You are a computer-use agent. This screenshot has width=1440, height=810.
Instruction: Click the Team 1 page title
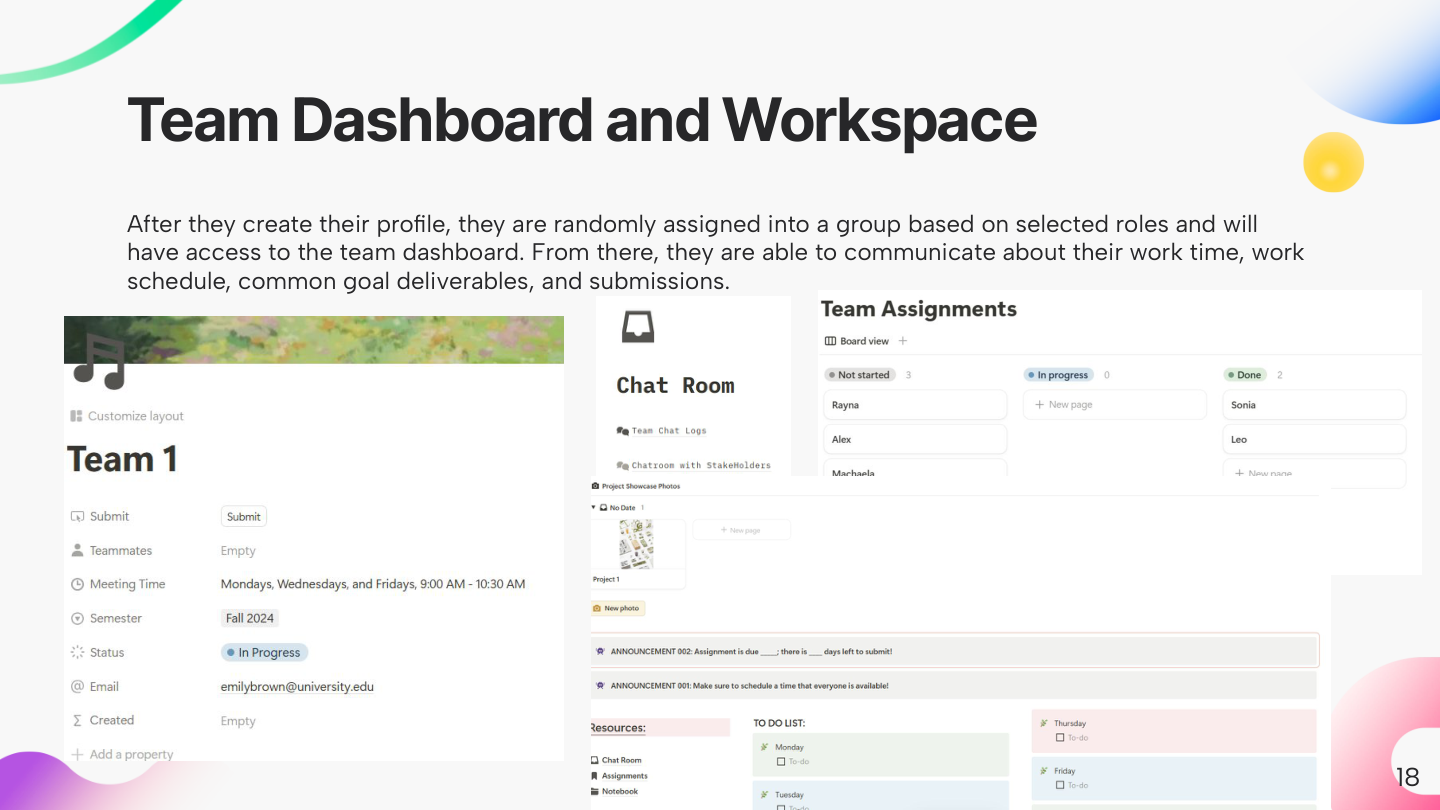pos(122,460)
